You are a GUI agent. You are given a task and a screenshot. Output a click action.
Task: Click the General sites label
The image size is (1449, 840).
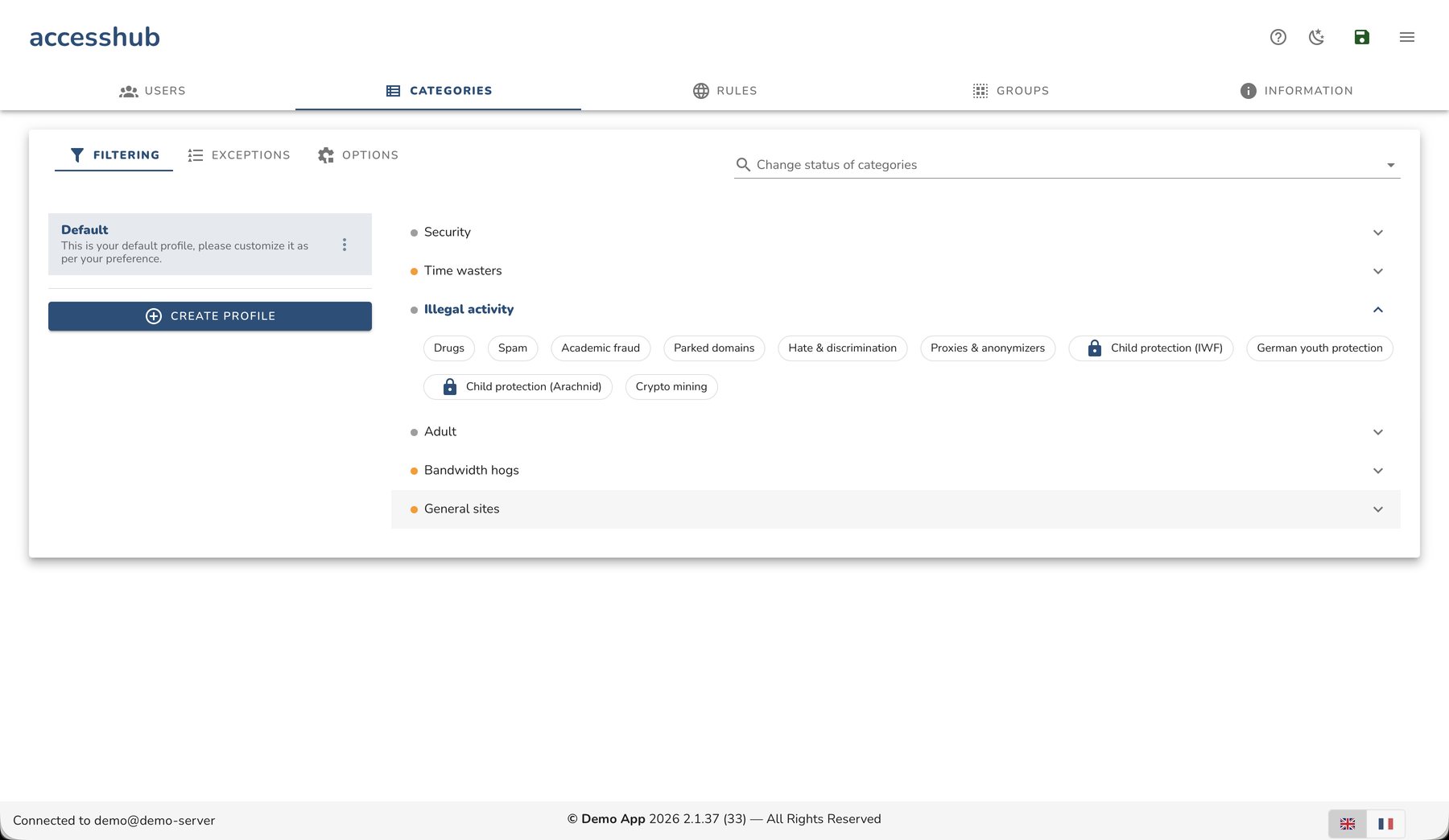(462, 509)
